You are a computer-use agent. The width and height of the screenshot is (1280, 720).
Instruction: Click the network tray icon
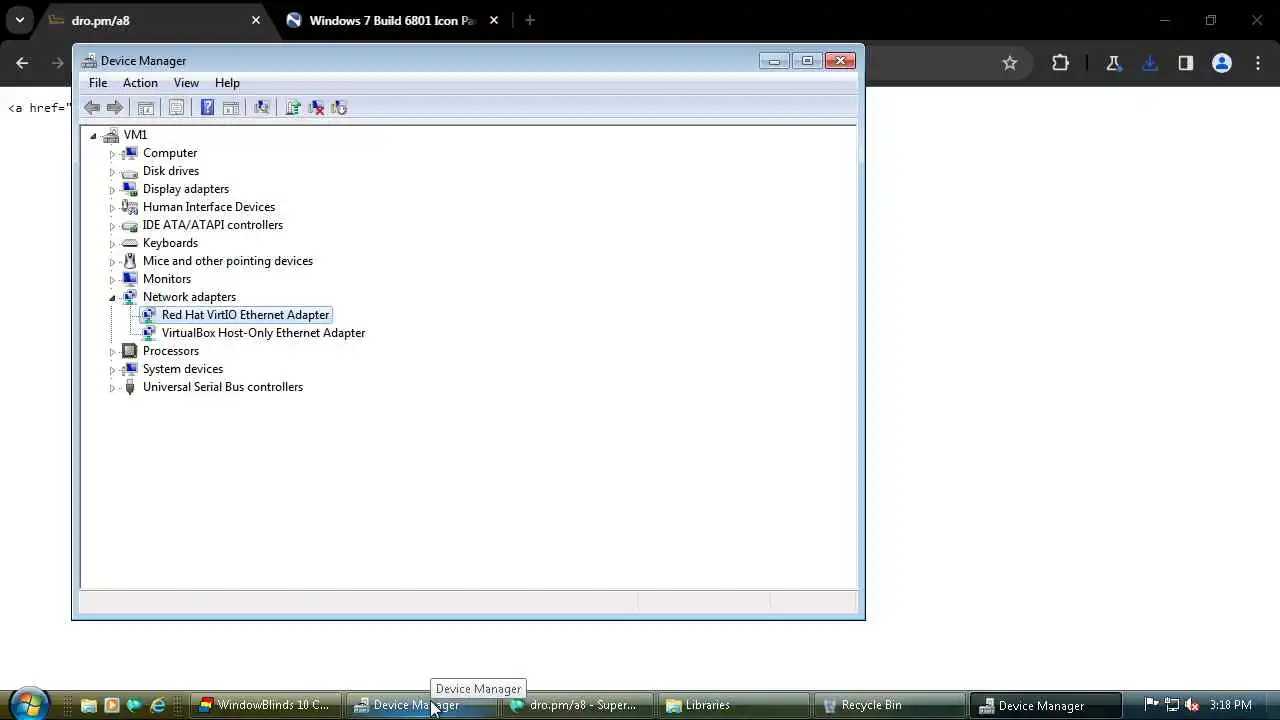click(1171, 705)
